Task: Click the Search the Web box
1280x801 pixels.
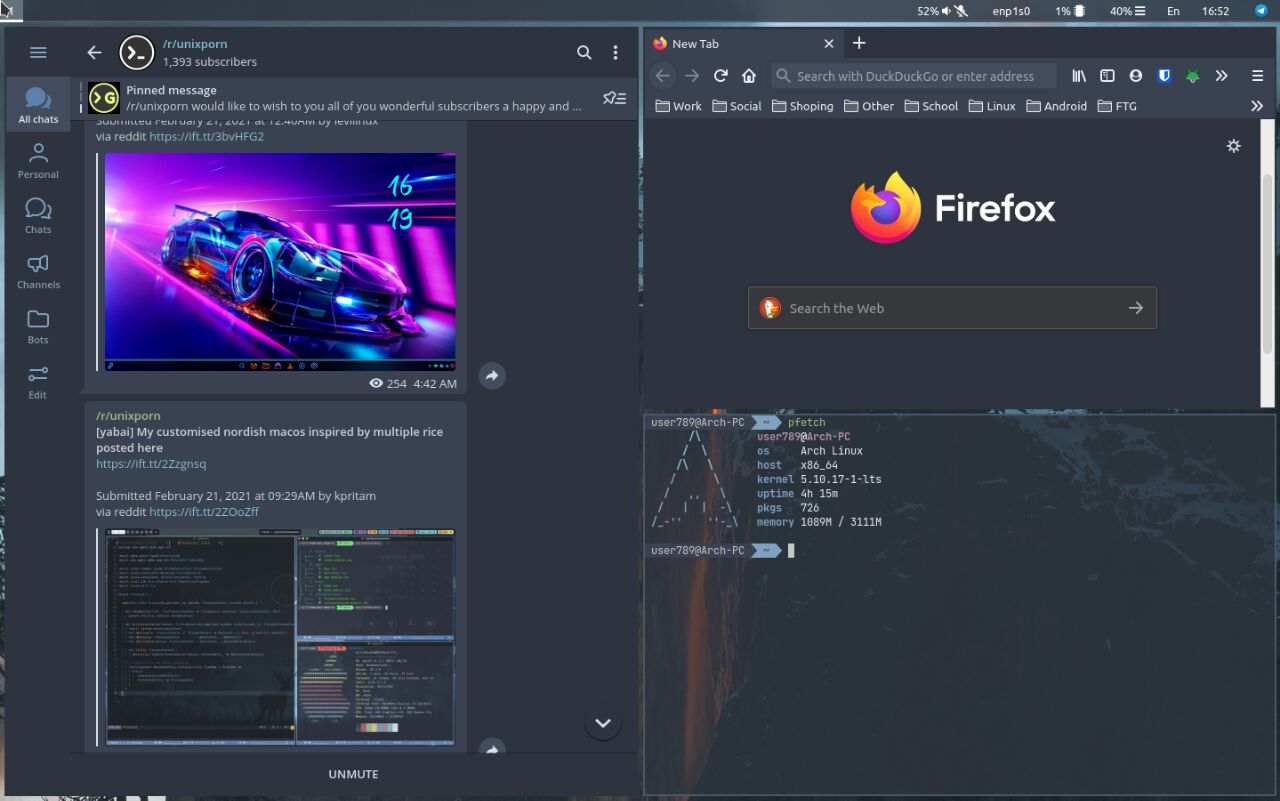Action: 952,308
